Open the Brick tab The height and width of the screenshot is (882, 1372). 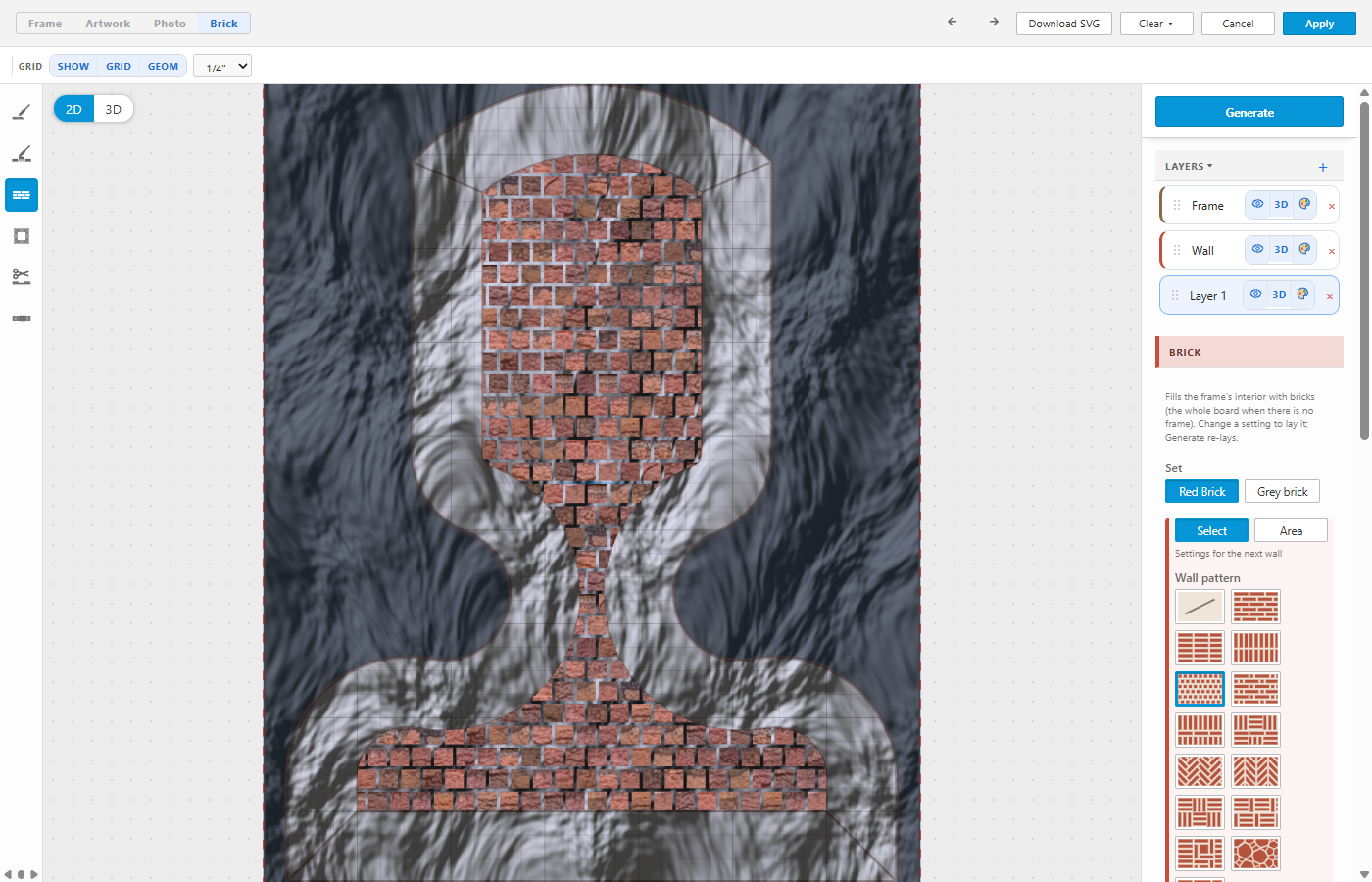pos(223,24)
